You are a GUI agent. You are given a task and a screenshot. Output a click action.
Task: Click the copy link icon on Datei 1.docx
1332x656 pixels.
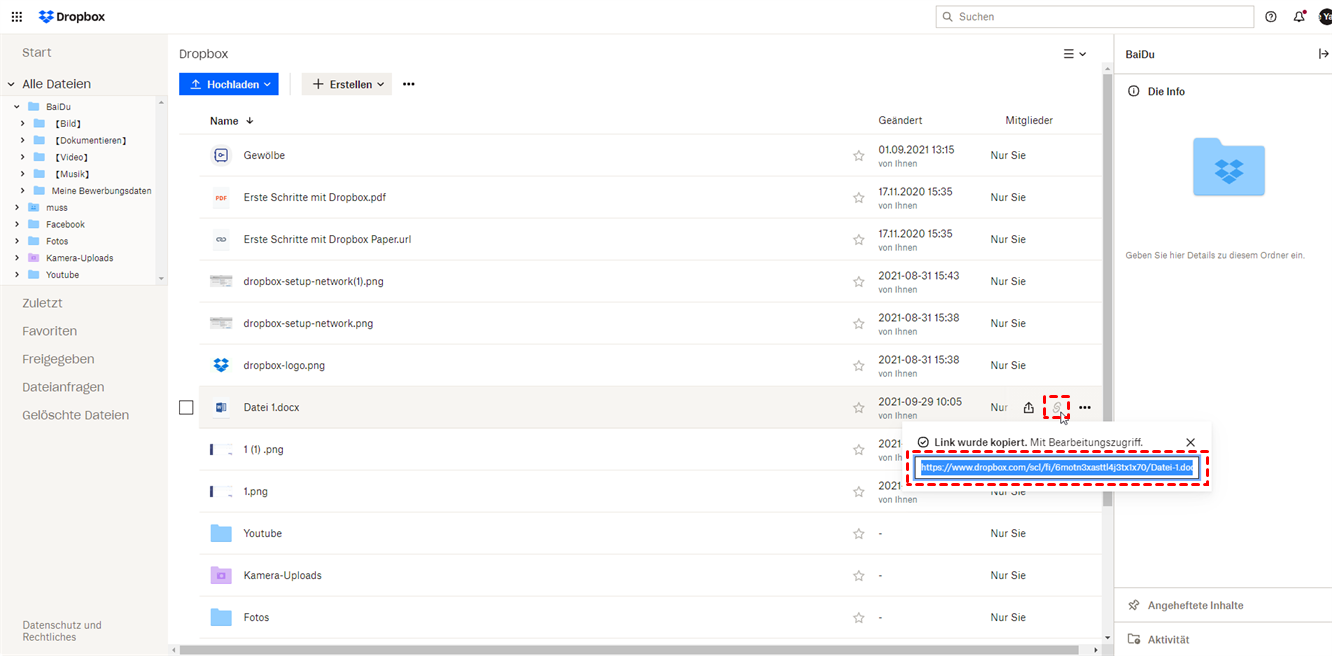[1057, 407]
